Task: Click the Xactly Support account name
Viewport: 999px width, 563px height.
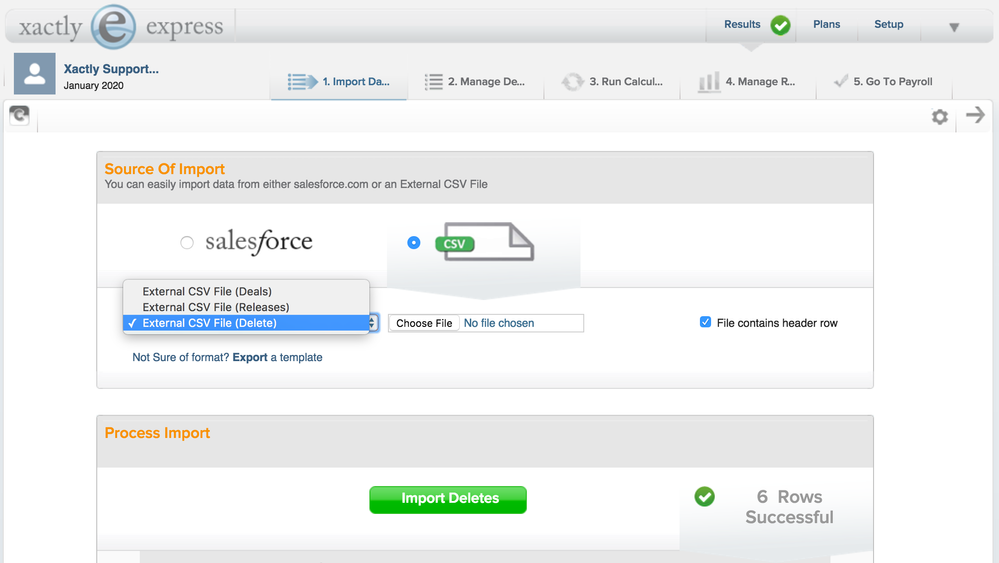Action: click(111, 69)
